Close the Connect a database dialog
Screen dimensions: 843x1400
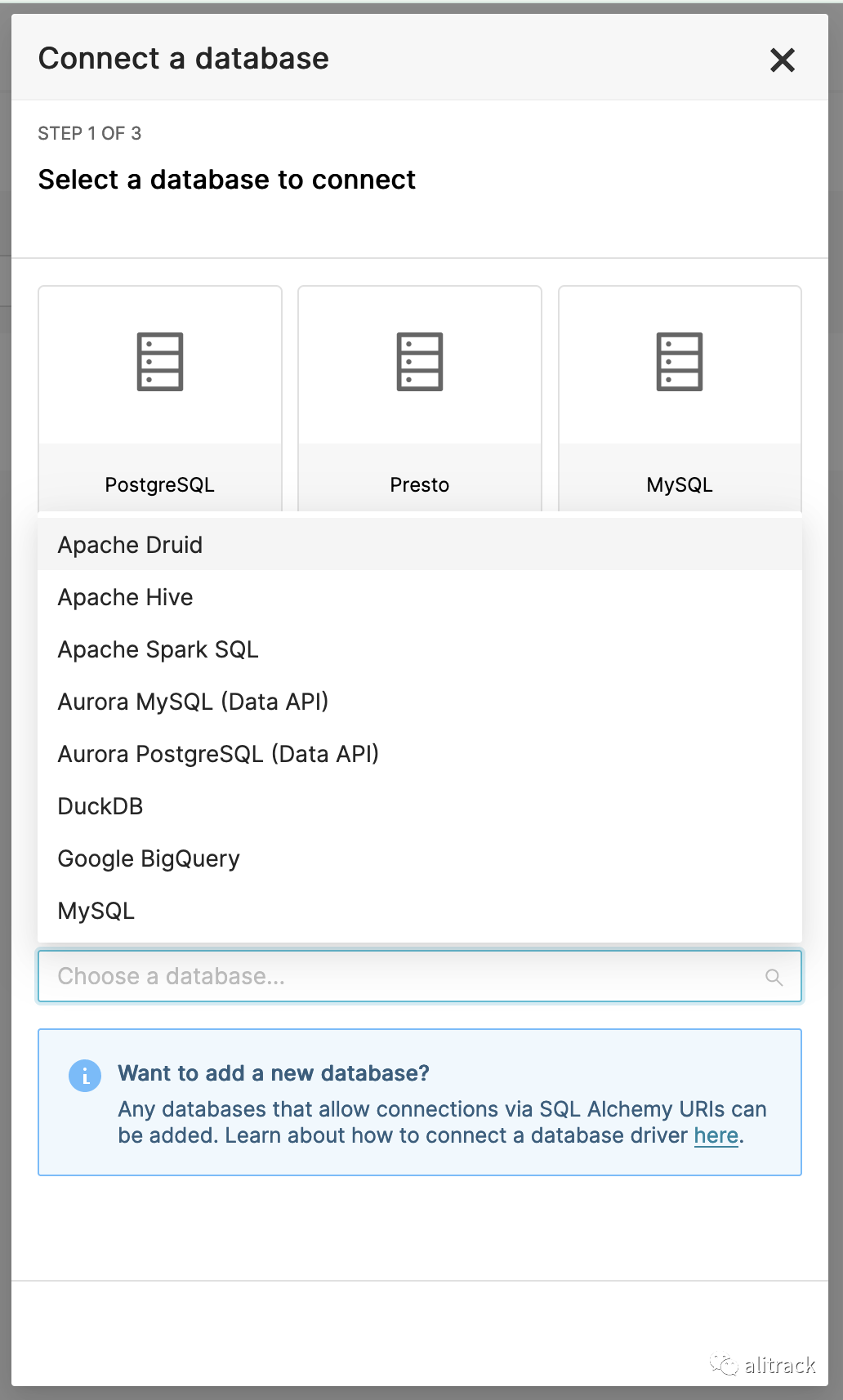[x=782, y=60]
